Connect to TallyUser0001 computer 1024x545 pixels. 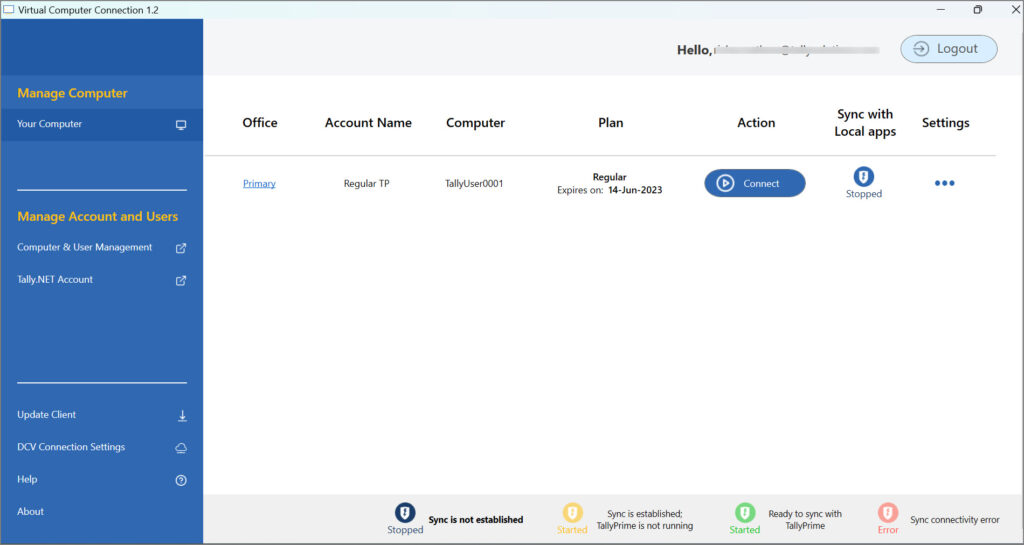(x=754, y=183)
